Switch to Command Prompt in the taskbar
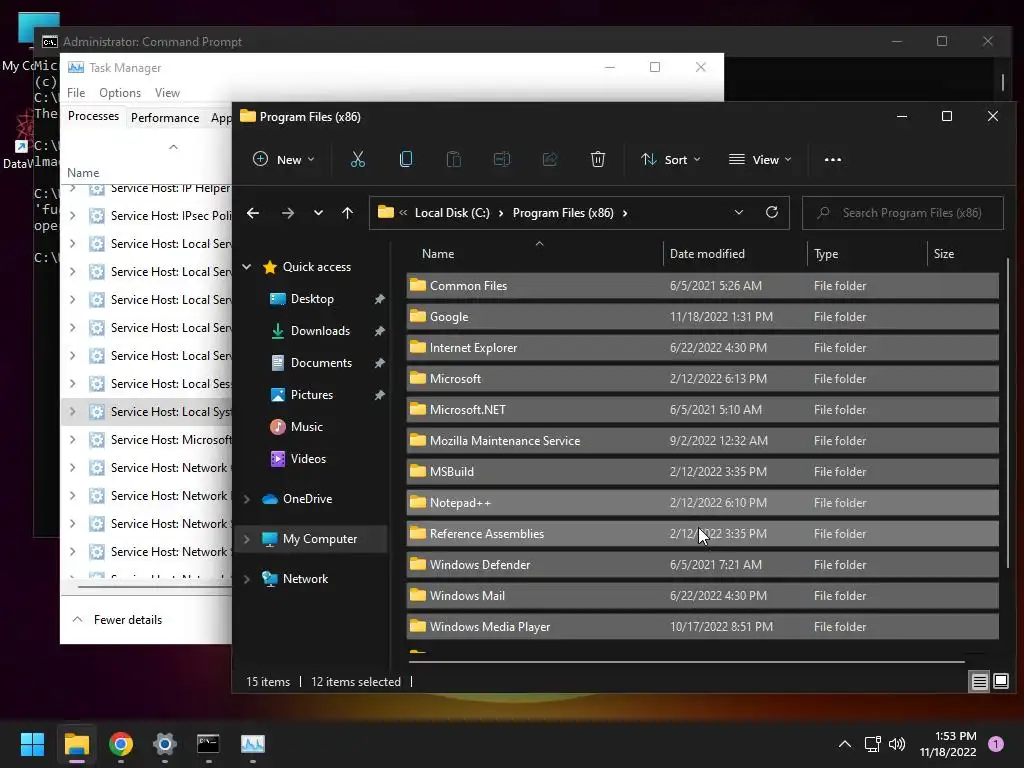Viewport: 1024px width, 768px height. point(208,744)
